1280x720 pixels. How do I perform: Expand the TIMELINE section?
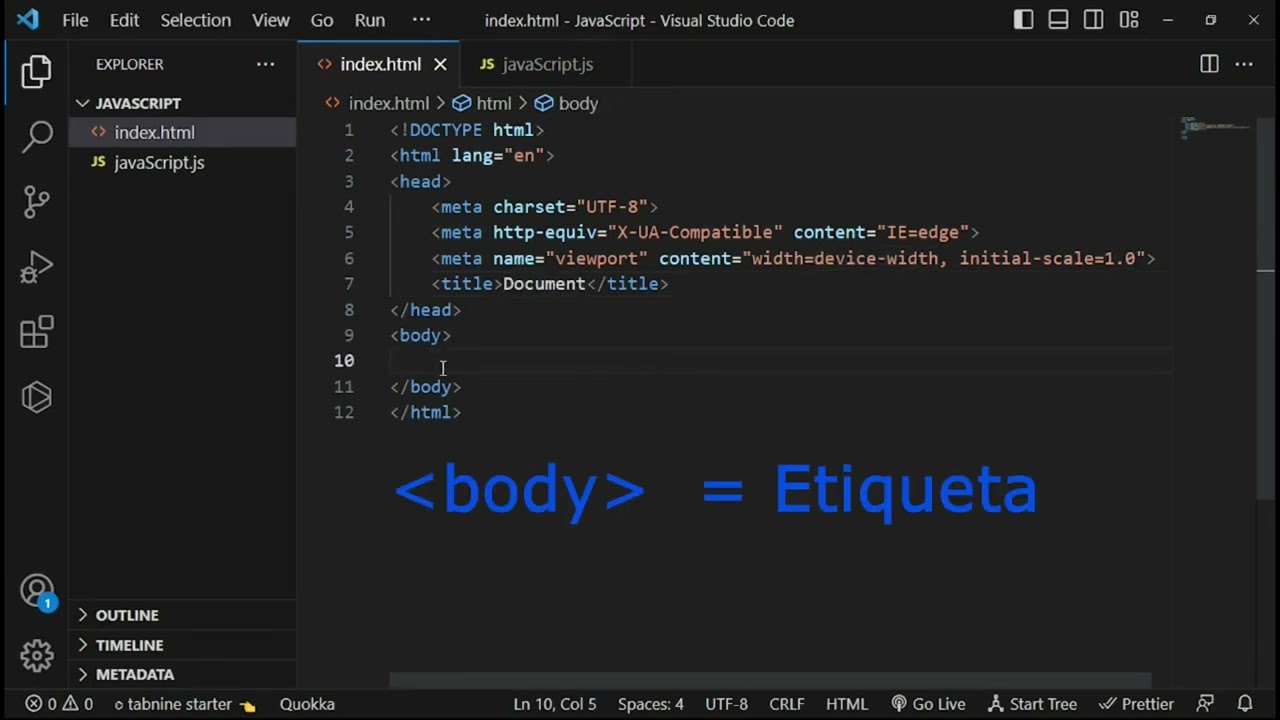182,645
